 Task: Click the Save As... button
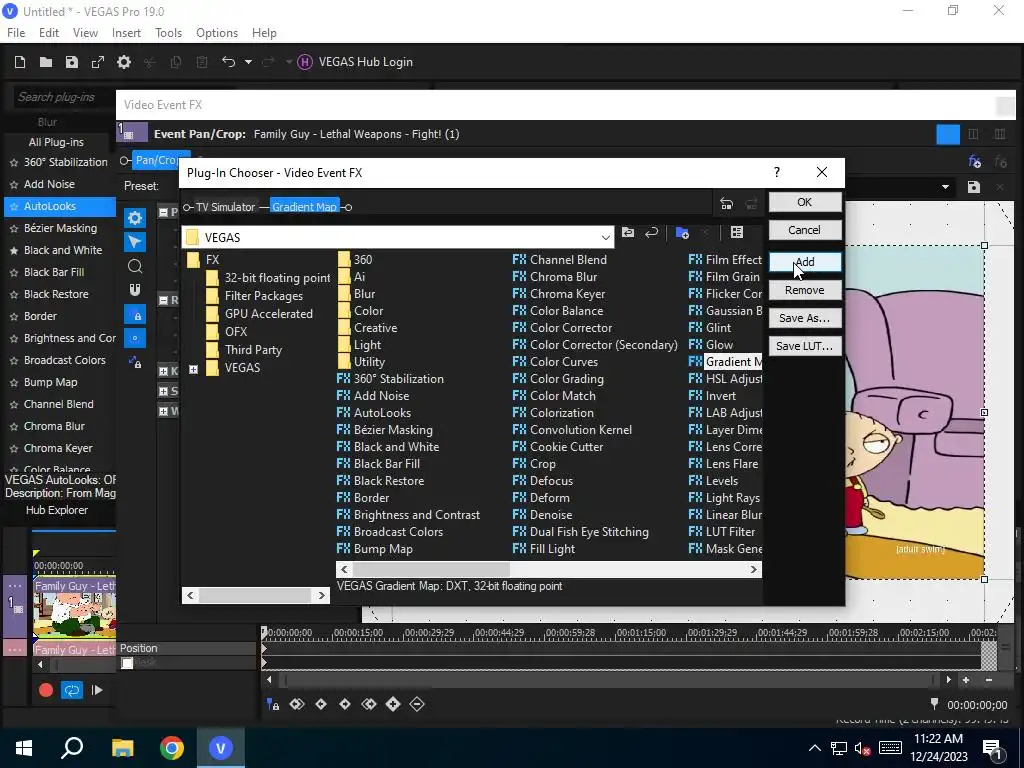(805, 318)
